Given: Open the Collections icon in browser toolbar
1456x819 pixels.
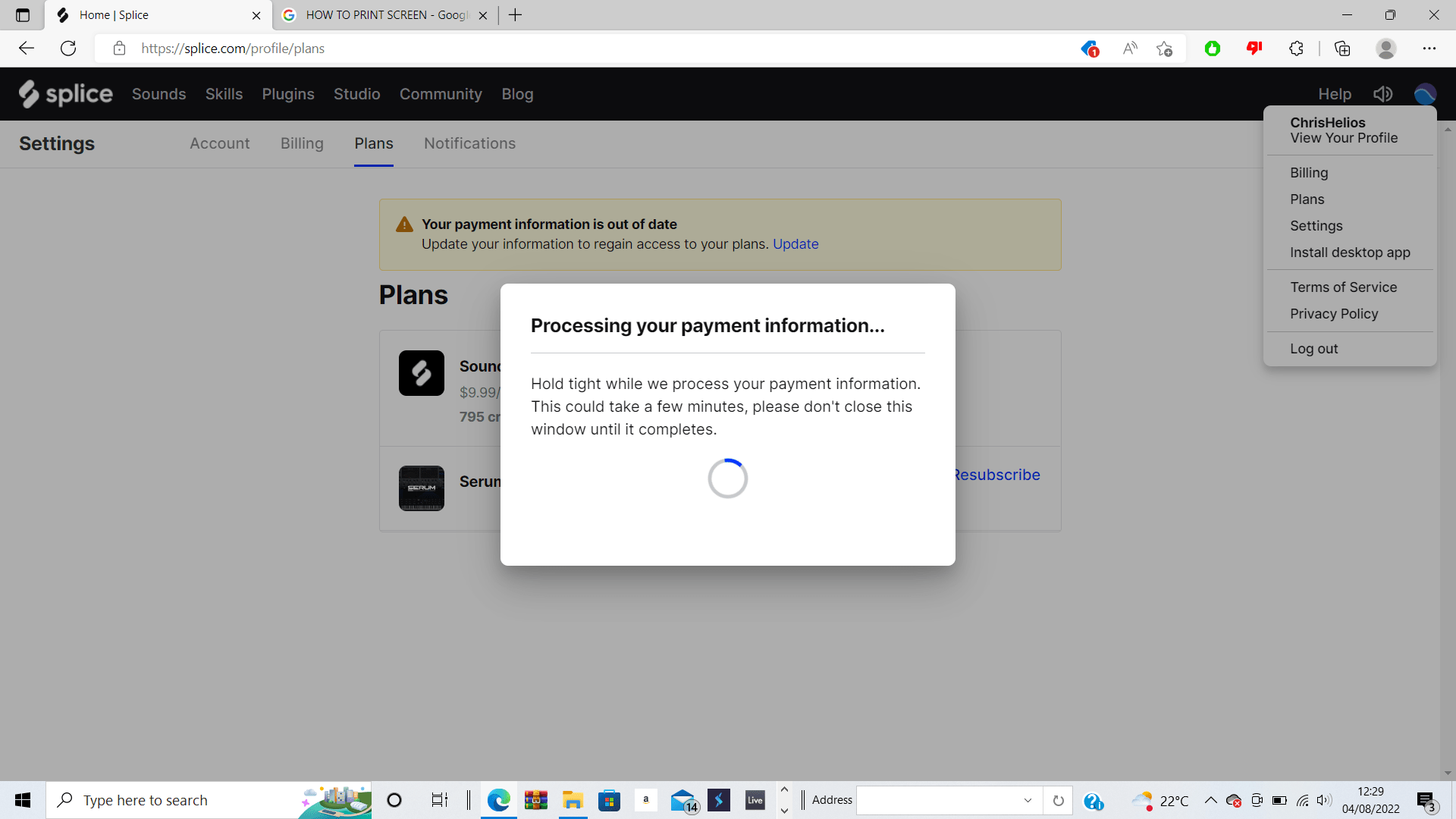Looking at the screenshot, I should tap(1342, 49).
